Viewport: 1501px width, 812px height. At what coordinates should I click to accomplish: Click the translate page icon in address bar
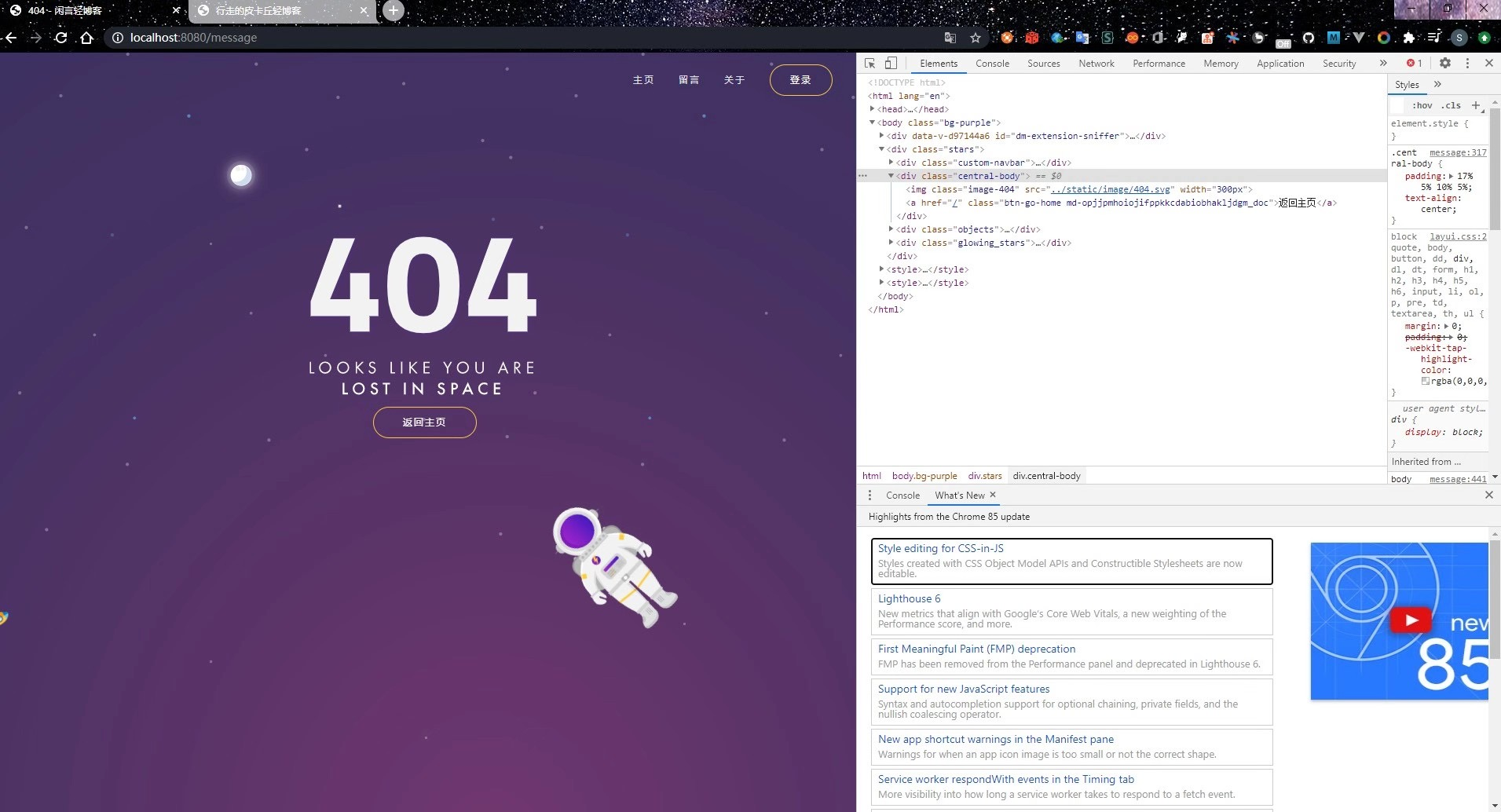950,38
